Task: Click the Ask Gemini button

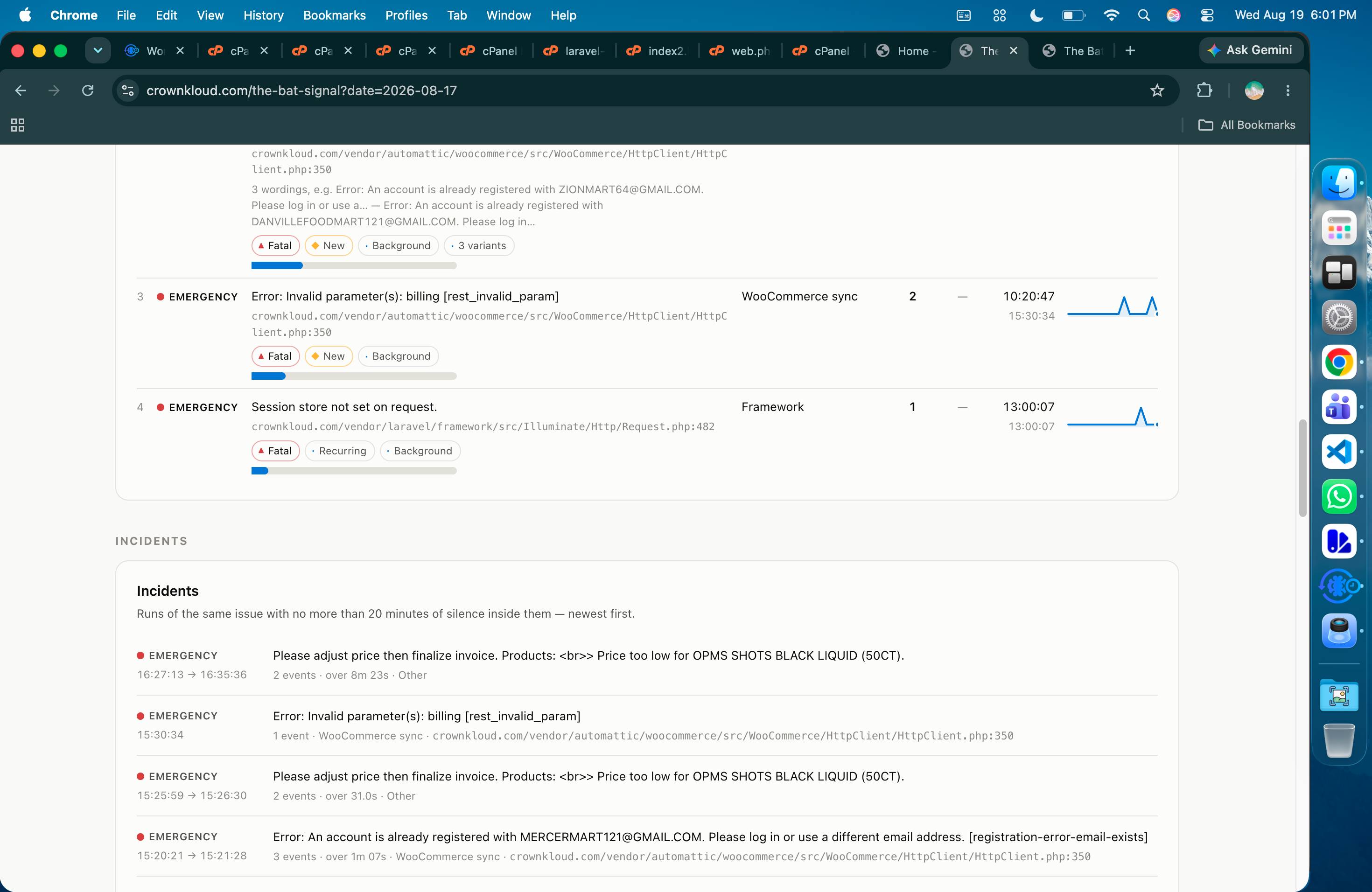Action: (x=1250, y=50)
